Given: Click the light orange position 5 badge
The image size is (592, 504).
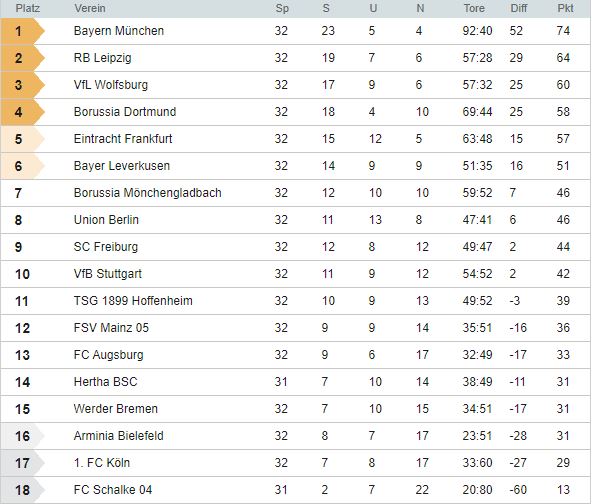Looking at the screenshot, I should pyautogui.click(x=23, y=139).
